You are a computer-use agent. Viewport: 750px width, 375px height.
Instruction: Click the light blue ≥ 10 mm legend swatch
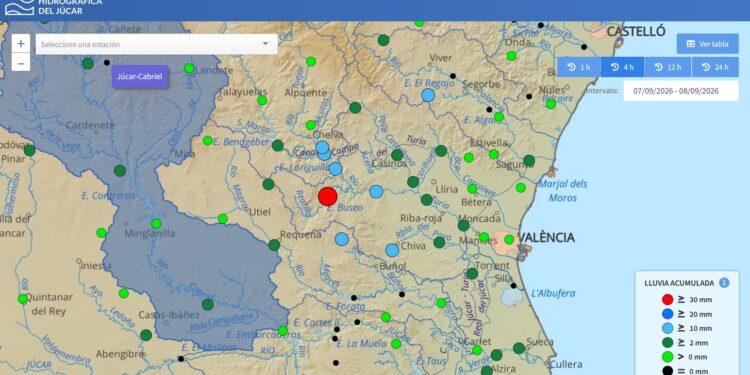tap(668, 328)
